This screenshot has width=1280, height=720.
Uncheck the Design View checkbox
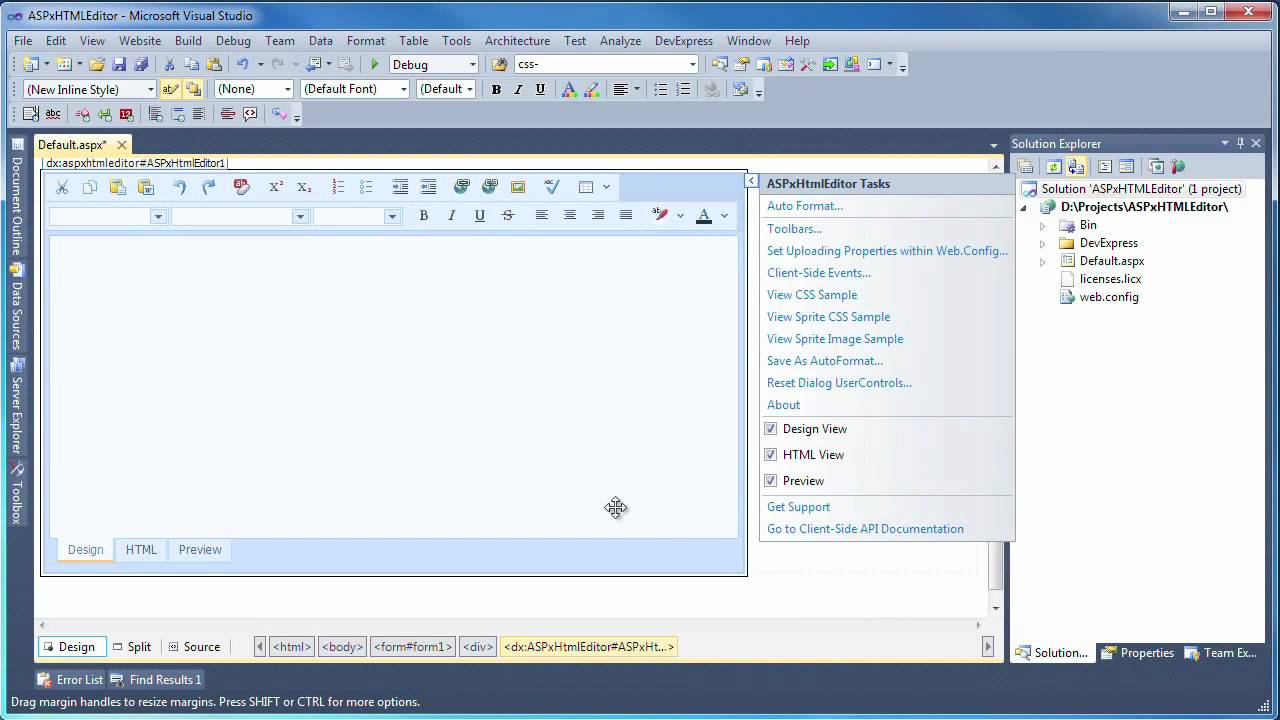pos(771,429)
